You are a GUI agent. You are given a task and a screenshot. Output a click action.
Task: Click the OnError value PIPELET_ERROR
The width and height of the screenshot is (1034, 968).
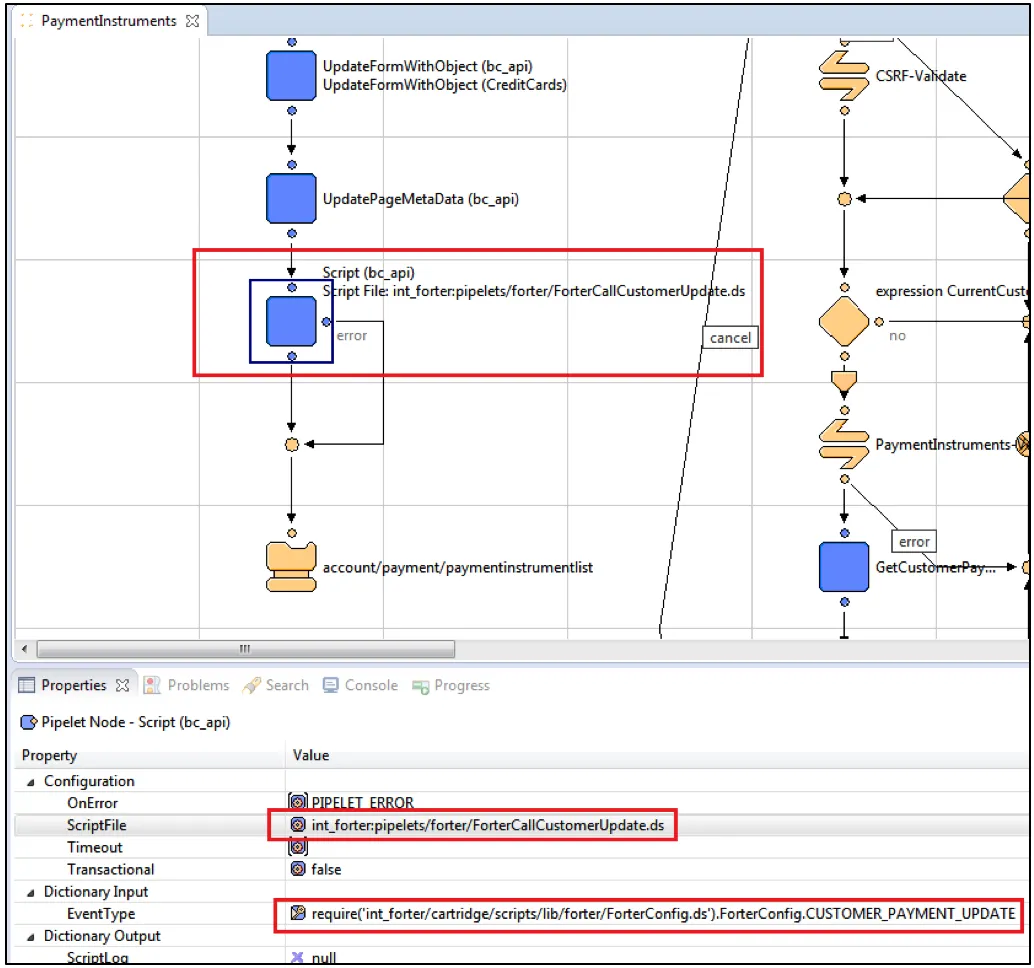pos(363,802)
